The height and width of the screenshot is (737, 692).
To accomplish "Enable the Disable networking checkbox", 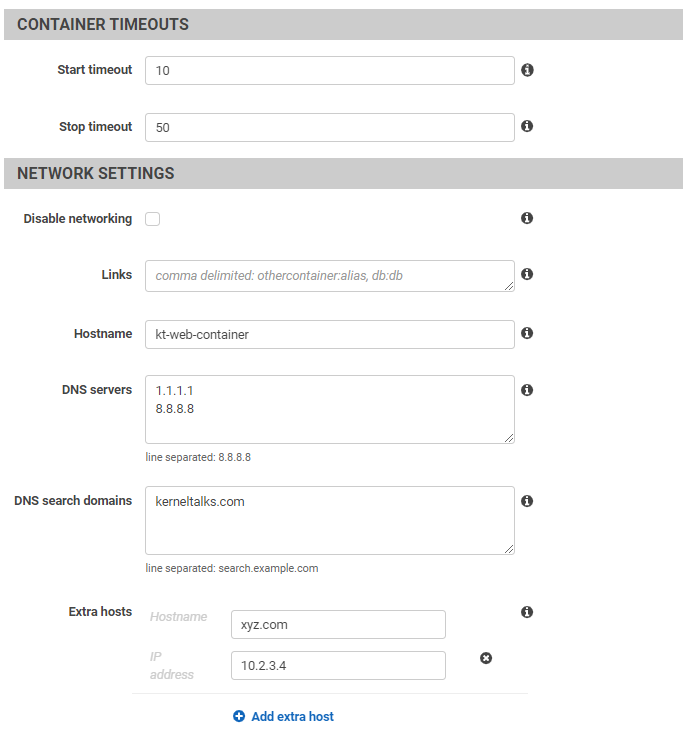I will [152, 219].
